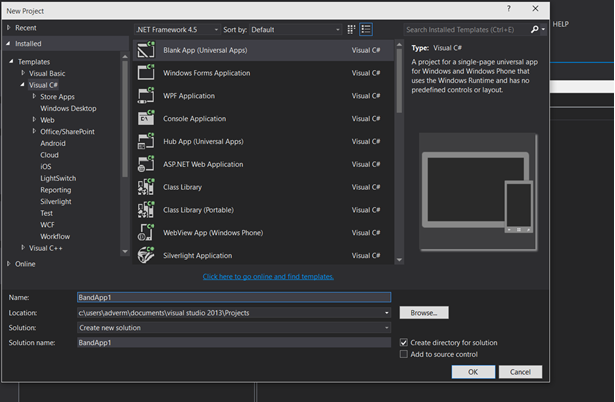This screenshot has width=615, height=402.
Task: Expand the Recent section
Action: 9,28
